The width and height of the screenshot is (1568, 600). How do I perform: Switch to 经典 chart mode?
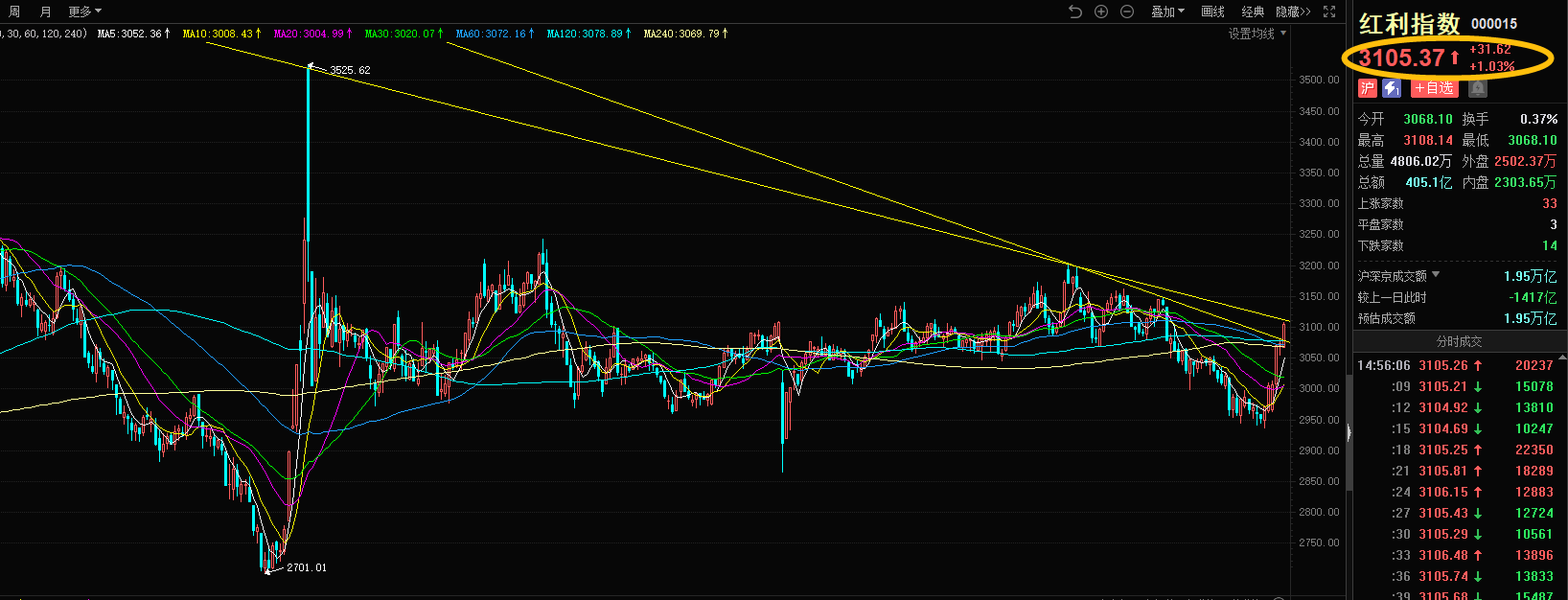[1253, 12]
